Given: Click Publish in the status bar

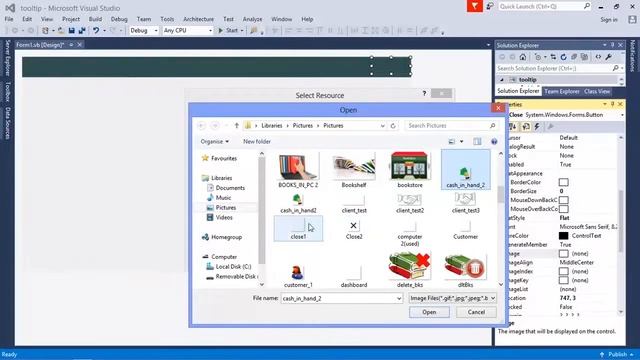Looking at the screenshot, I should (x=616, y=354).
